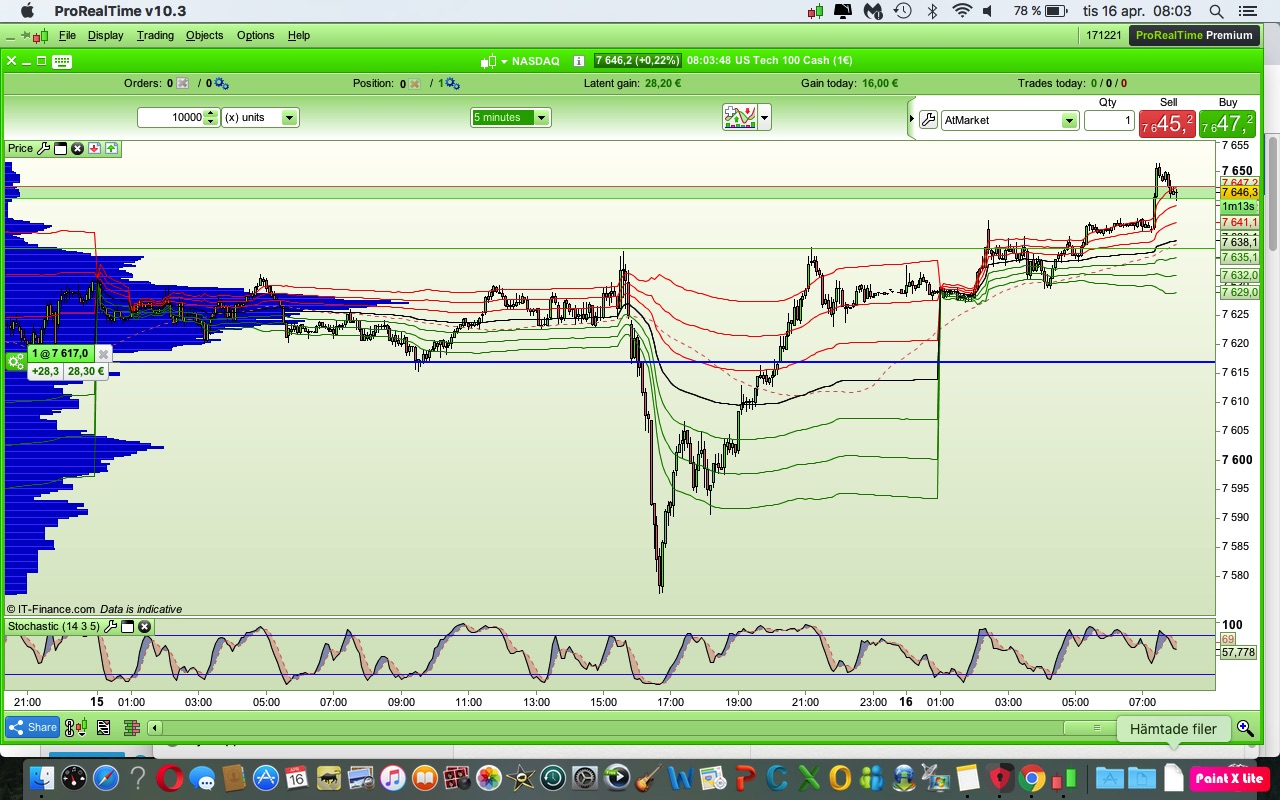Open order settings gears next to Orders

coord(221,84)
